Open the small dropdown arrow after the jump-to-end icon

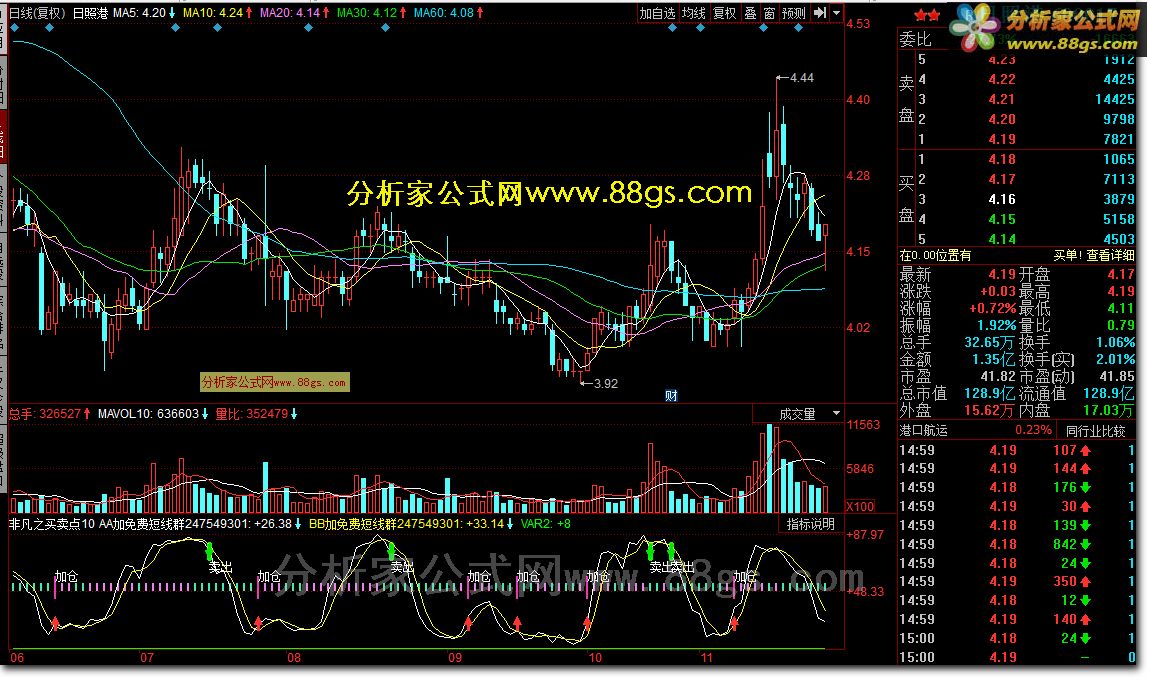pyautogui.click(x=836, y=12)
